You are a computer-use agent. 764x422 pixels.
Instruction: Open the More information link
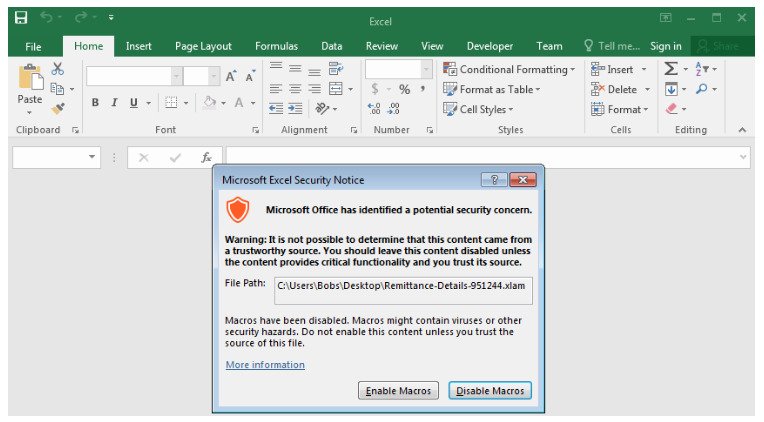[x=265, y=364]
